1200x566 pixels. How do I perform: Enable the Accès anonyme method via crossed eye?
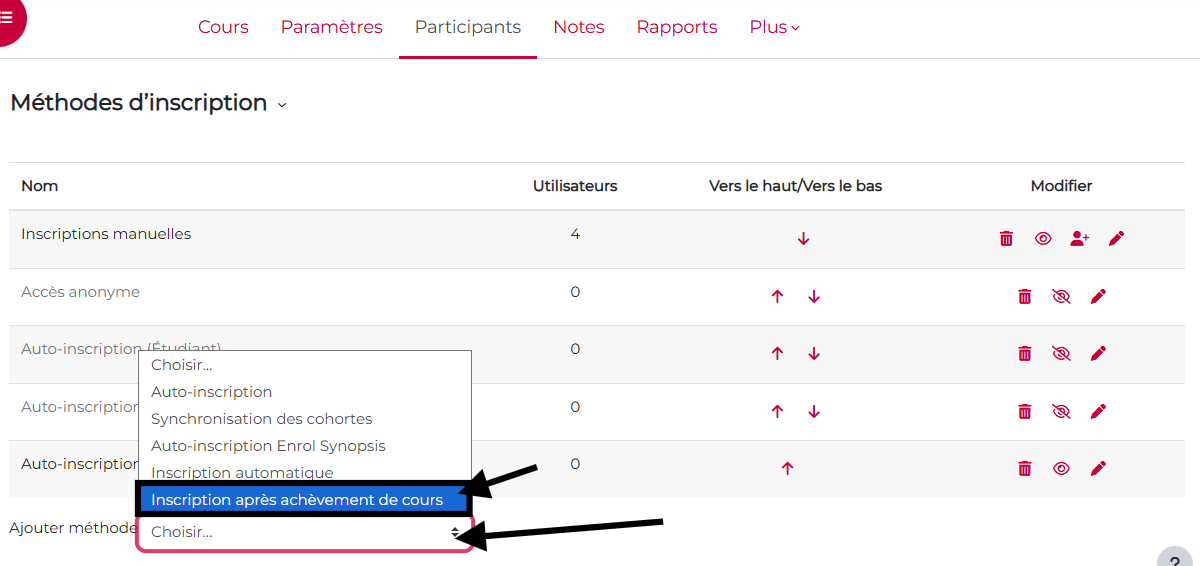point(1061,296)
